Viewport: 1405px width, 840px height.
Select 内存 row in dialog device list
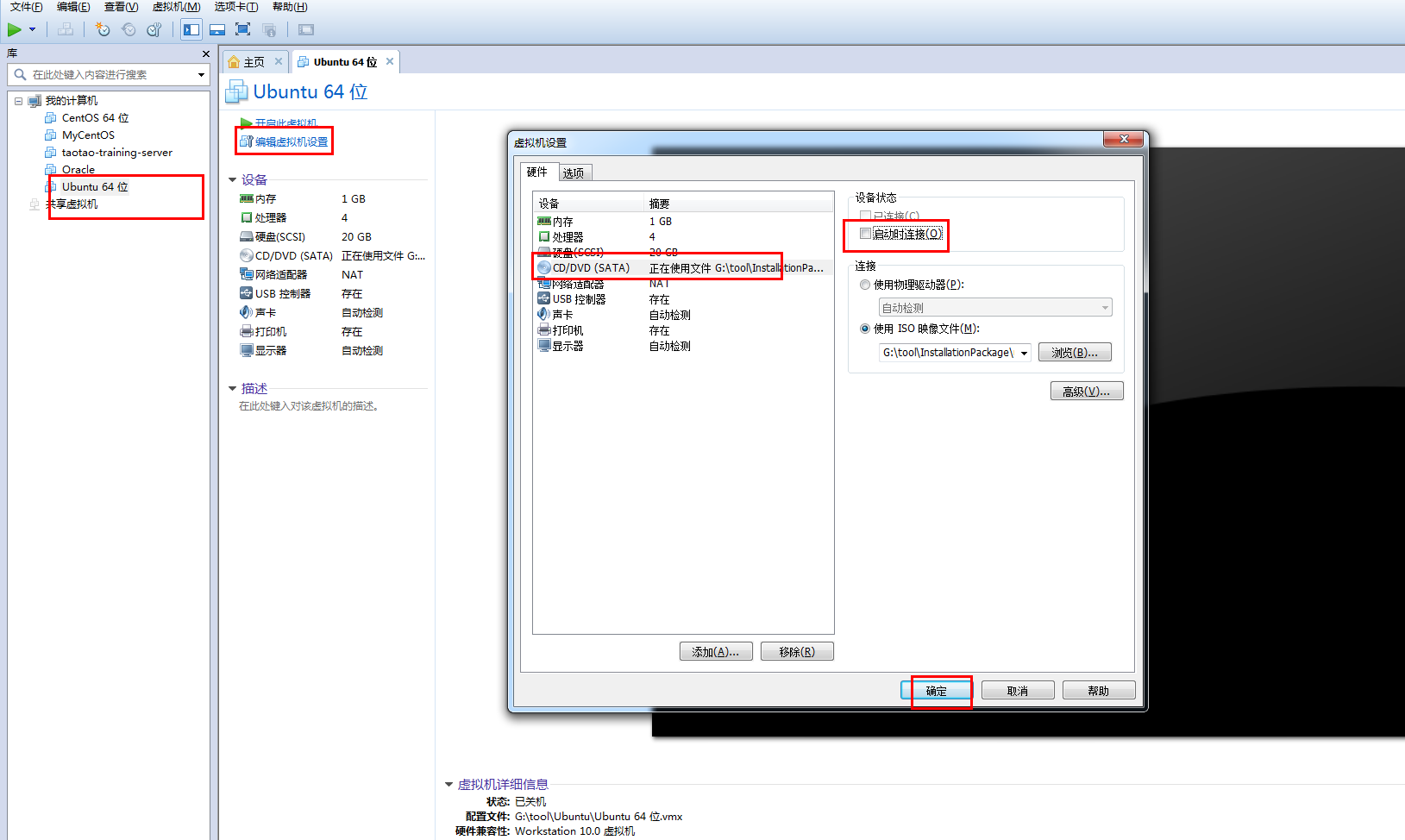tap(683, 222)
